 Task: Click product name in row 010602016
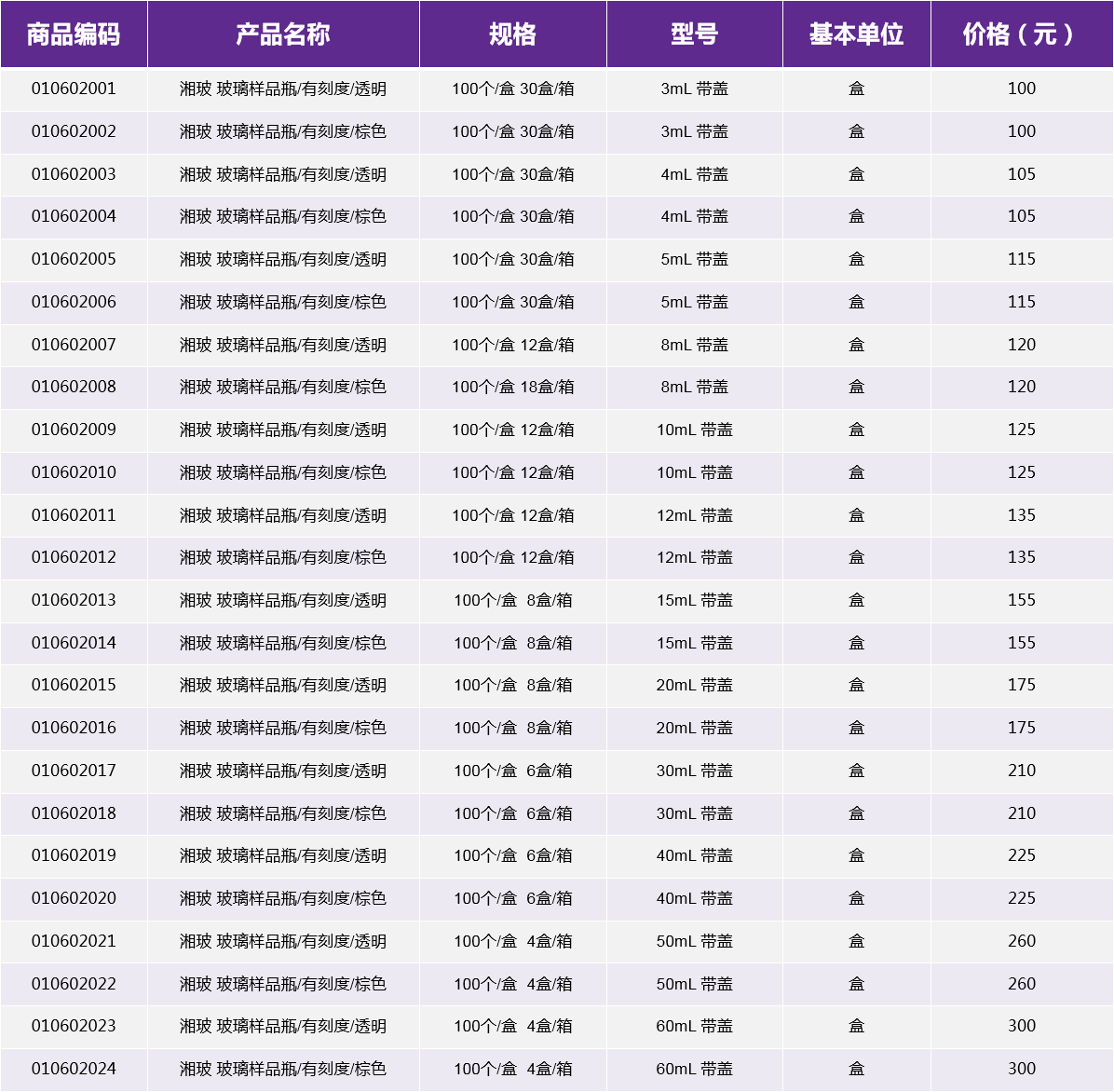click(283, 728)
